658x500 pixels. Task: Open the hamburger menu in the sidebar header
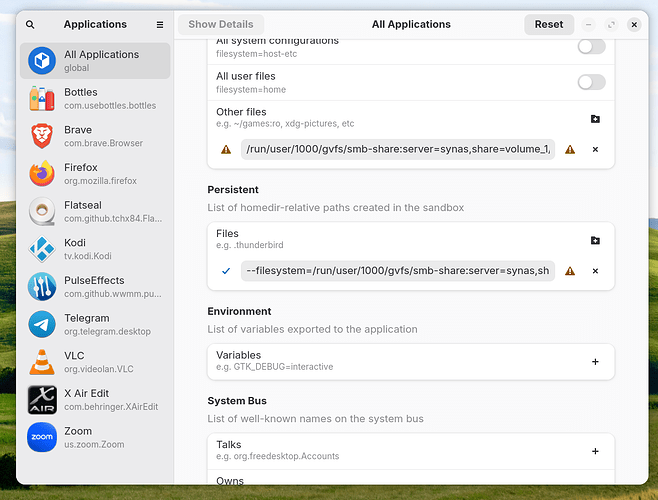coord(160,24)
